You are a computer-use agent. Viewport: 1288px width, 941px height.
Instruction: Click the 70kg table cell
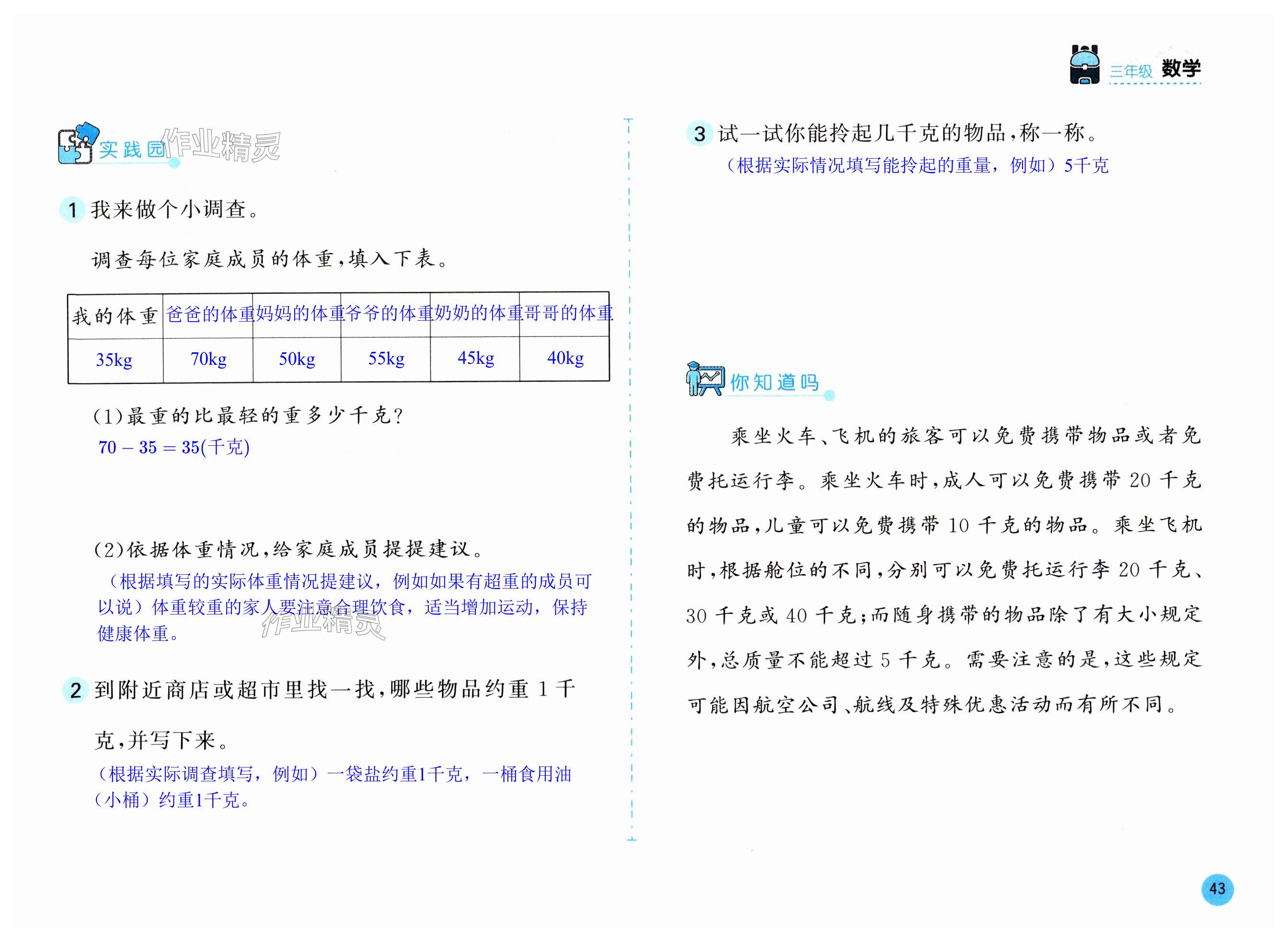(x=208, y=359)
